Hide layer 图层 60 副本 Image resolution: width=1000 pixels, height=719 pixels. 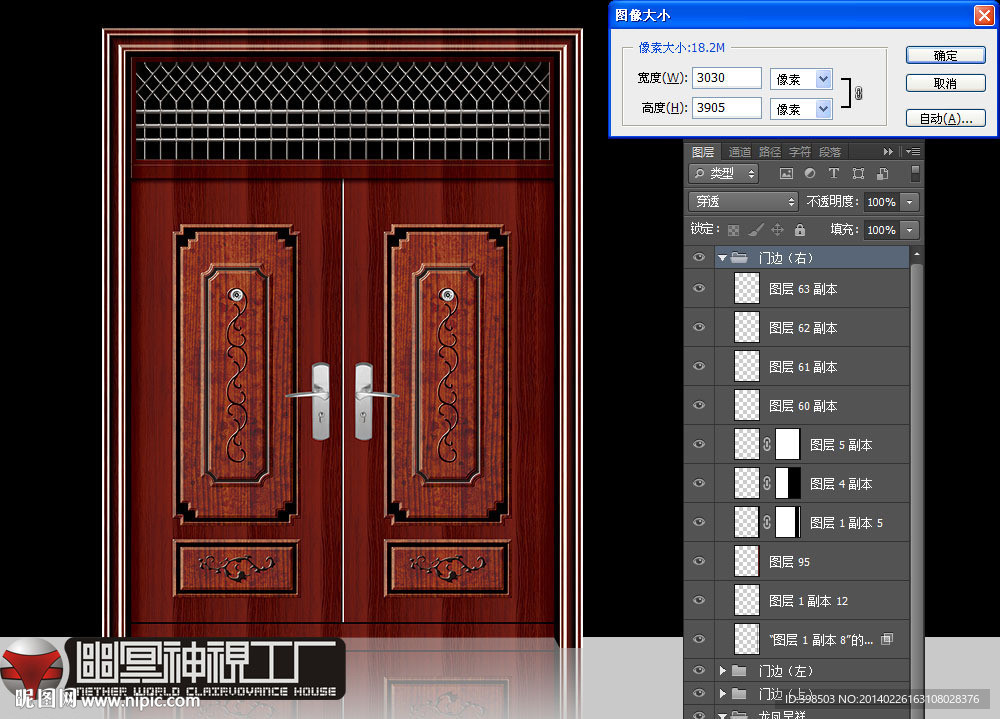pos(699,405)
